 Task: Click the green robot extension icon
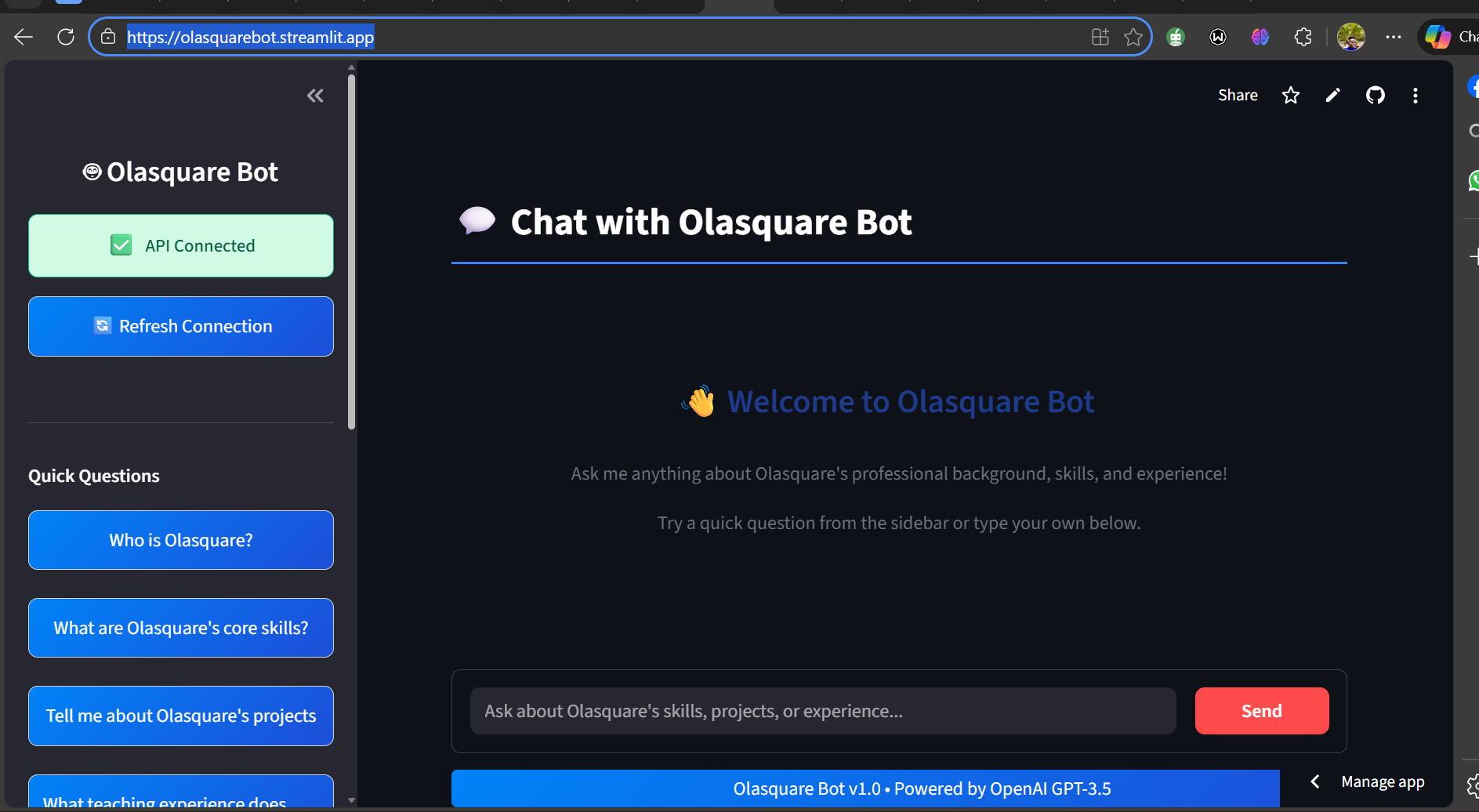tap(1176, 36)
